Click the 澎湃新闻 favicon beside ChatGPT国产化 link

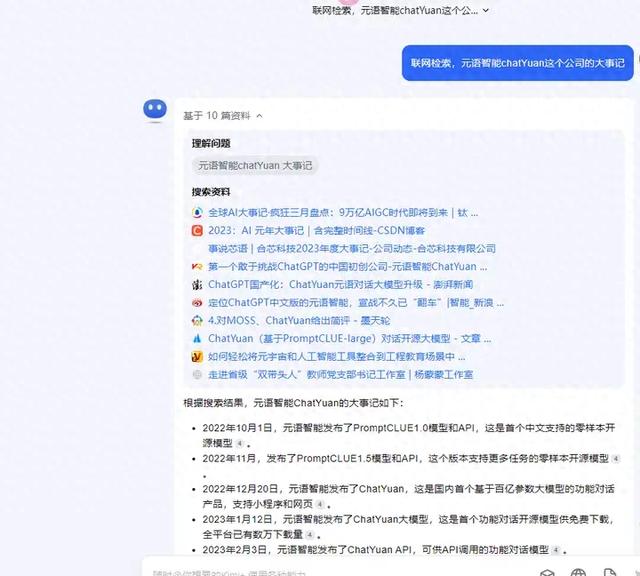[197, 285]
